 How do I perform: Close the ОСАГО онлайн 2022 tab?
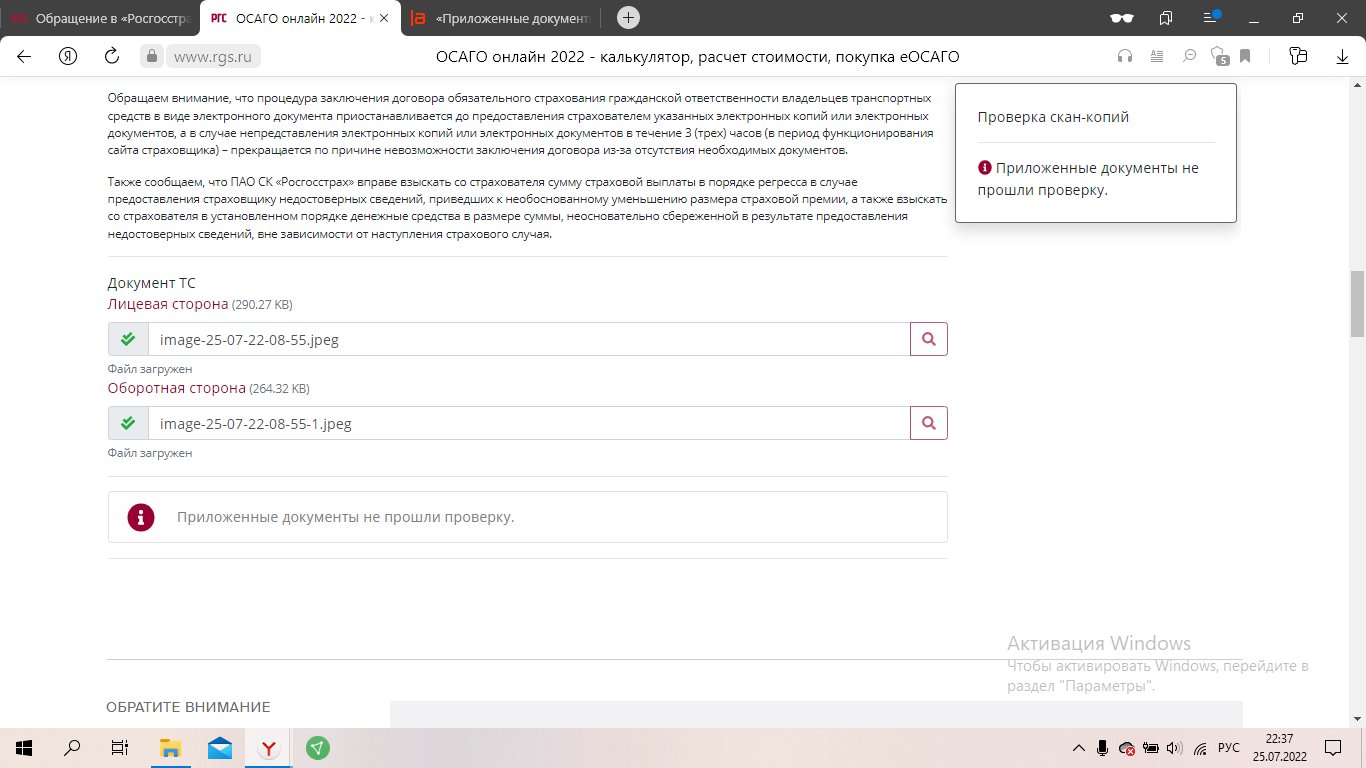[x=384, y=18]
